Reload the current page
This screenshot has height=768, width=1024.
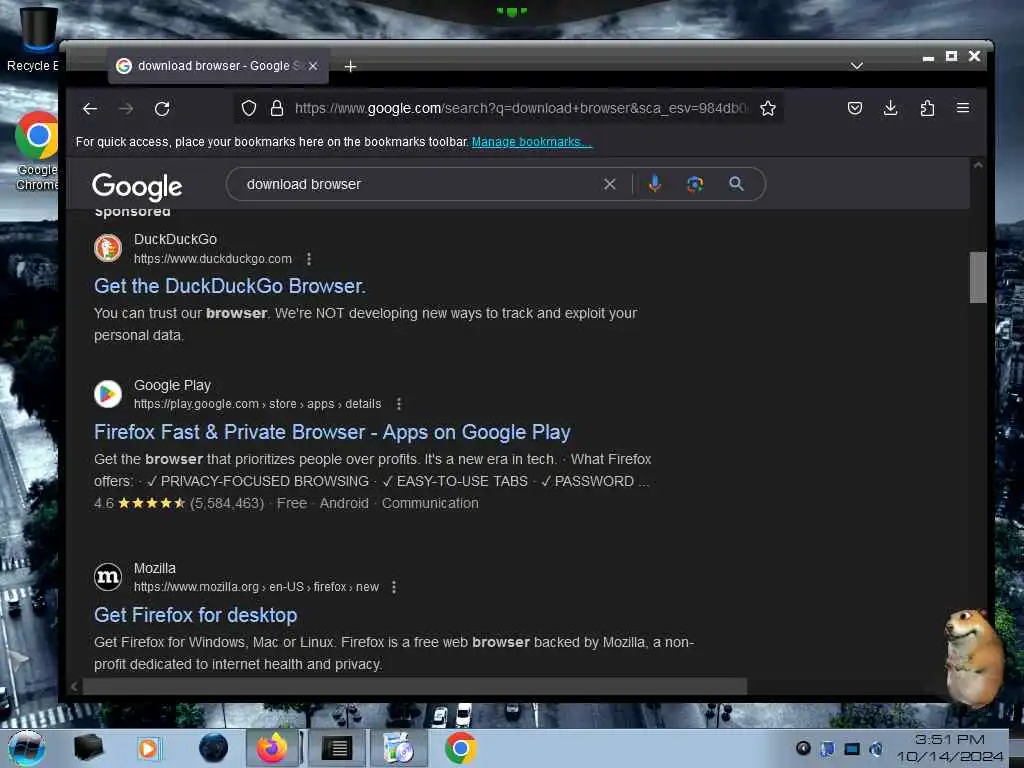pyautogui.click(x=162, y=108)
